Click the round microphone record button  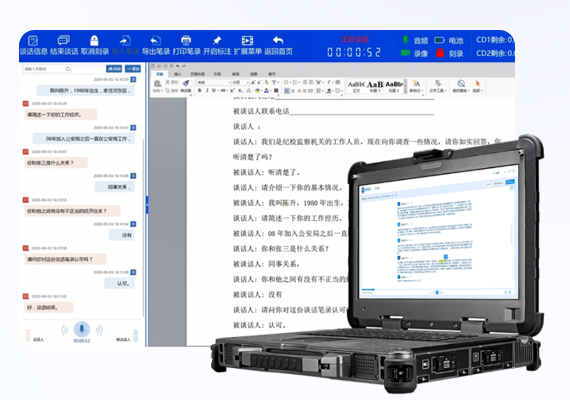pos(81,329)
